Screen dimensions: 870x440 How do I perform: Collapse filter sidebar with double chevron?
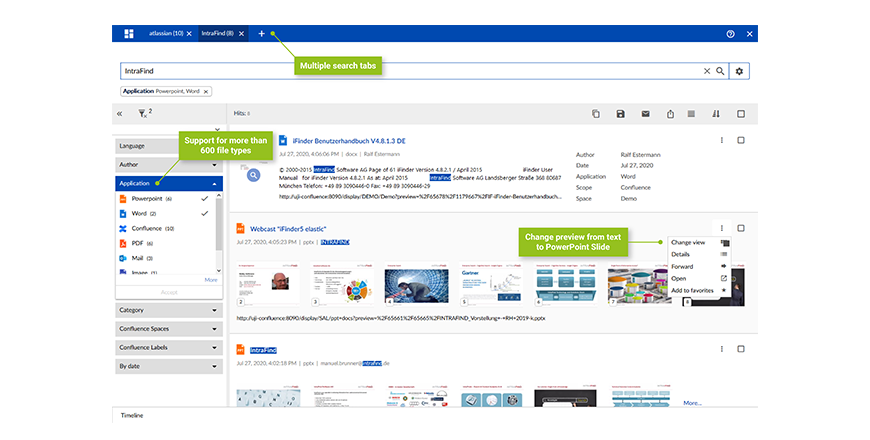[119, 114]
